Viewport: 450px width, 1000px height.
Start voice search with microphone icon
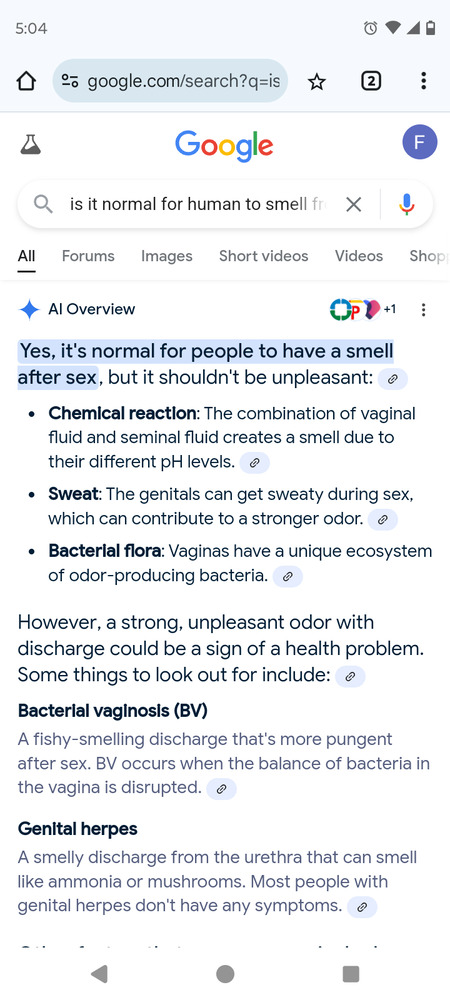click(x=407, y=204)
